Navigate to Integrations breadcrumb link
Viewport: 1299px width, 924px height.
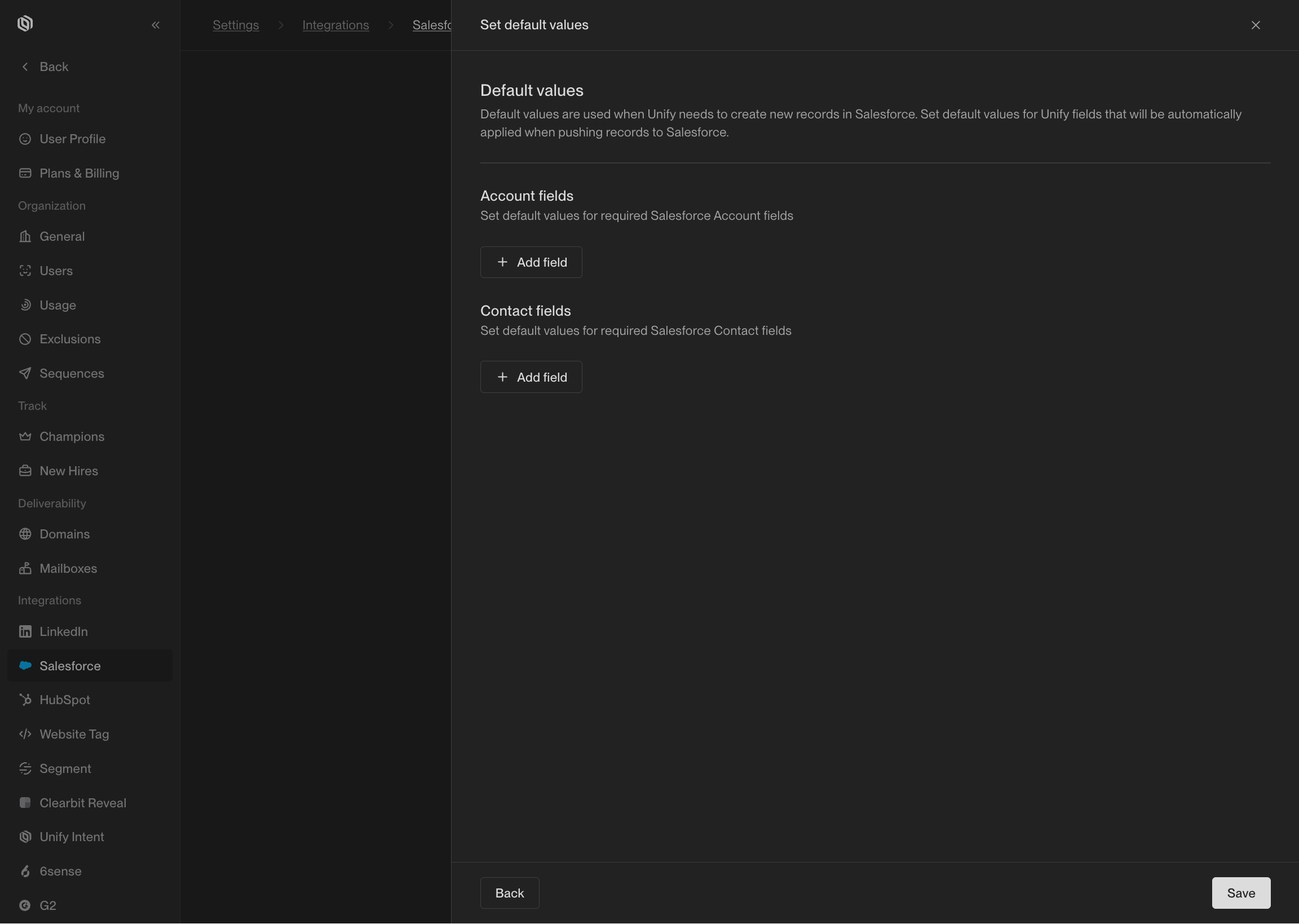click(x=335, y=25)
